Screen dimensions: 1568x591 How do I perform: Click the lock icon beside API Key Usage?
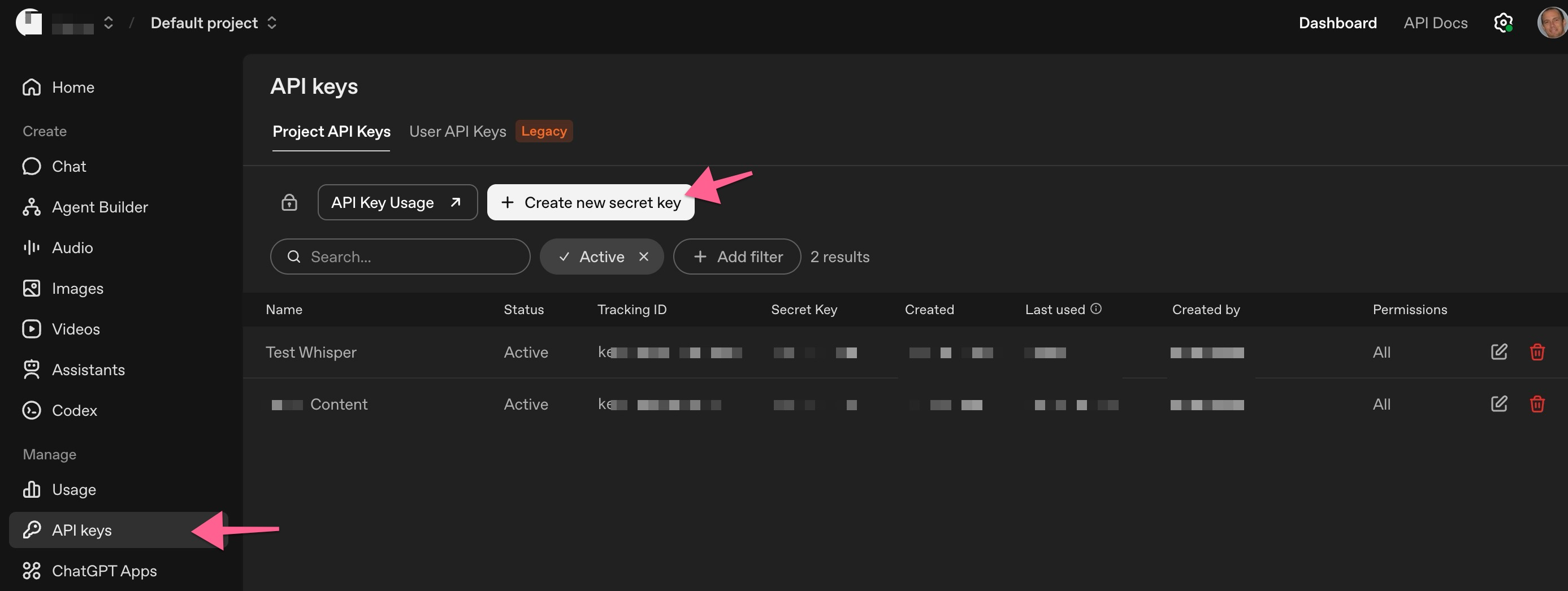tap(289, 202)
